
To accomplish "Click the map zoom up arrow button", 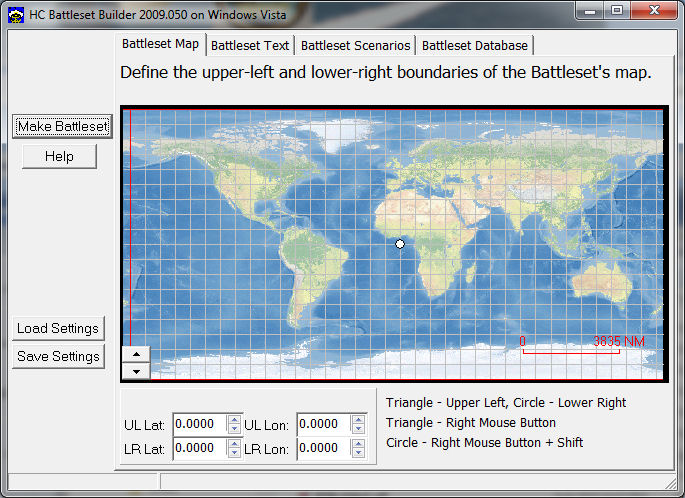I will click(136, 354).
